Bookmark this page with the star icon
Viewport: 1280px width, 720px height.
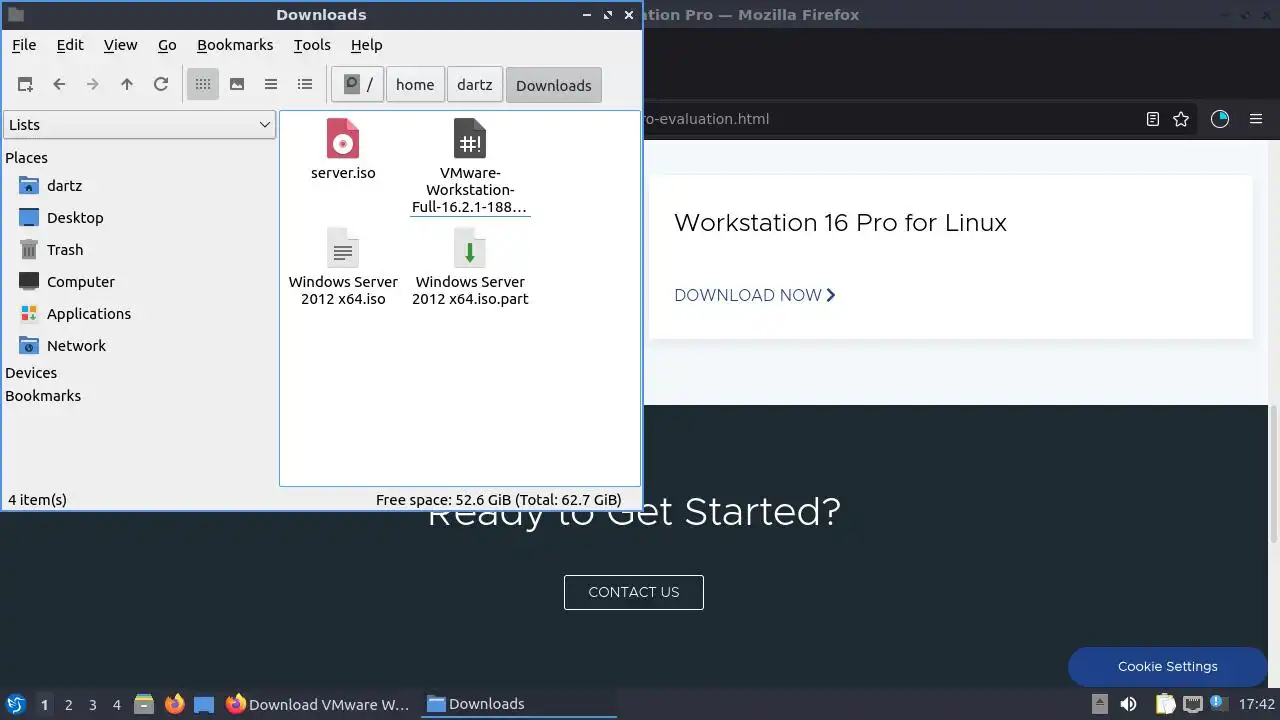tap(1181, 119)
